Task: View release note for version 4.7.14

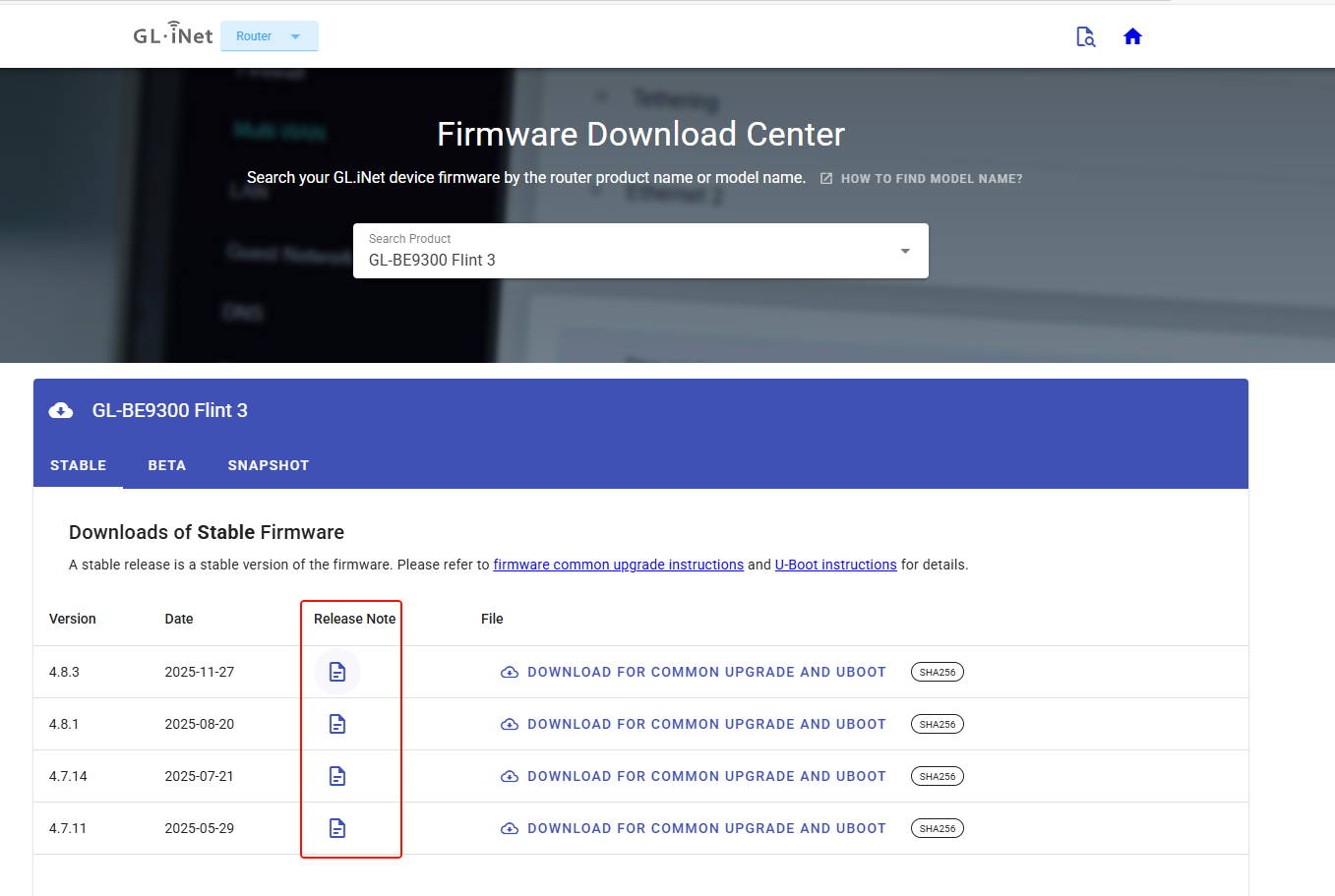Action: tap(337, 776)
